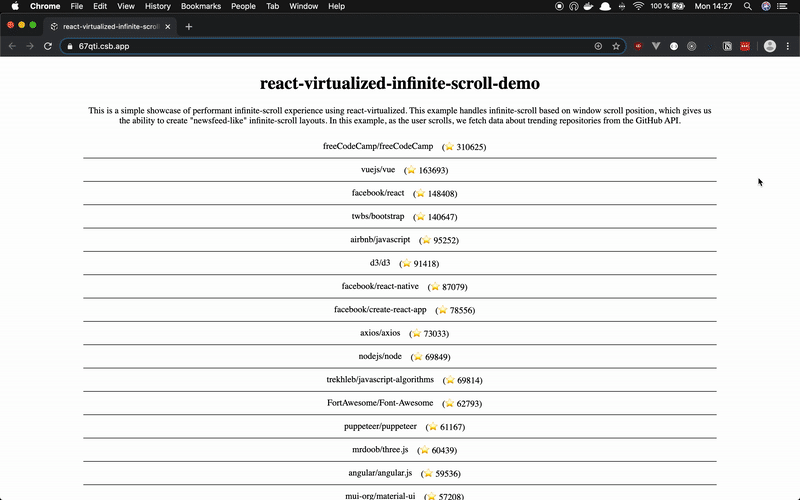
Task: Open the Apple menu
Action: (x=15, y=6)
